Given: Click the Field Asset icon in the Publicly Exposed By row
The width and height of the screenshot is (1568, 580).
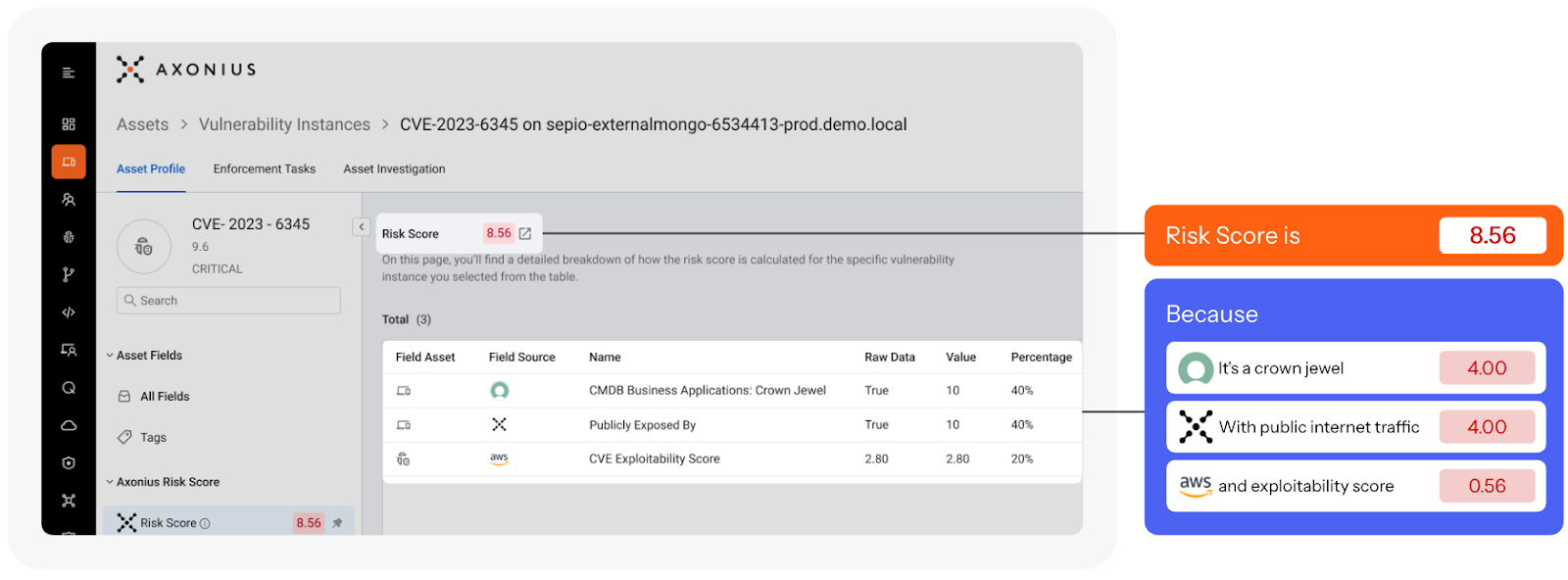Looking at the screenshot, I should 403,424.
